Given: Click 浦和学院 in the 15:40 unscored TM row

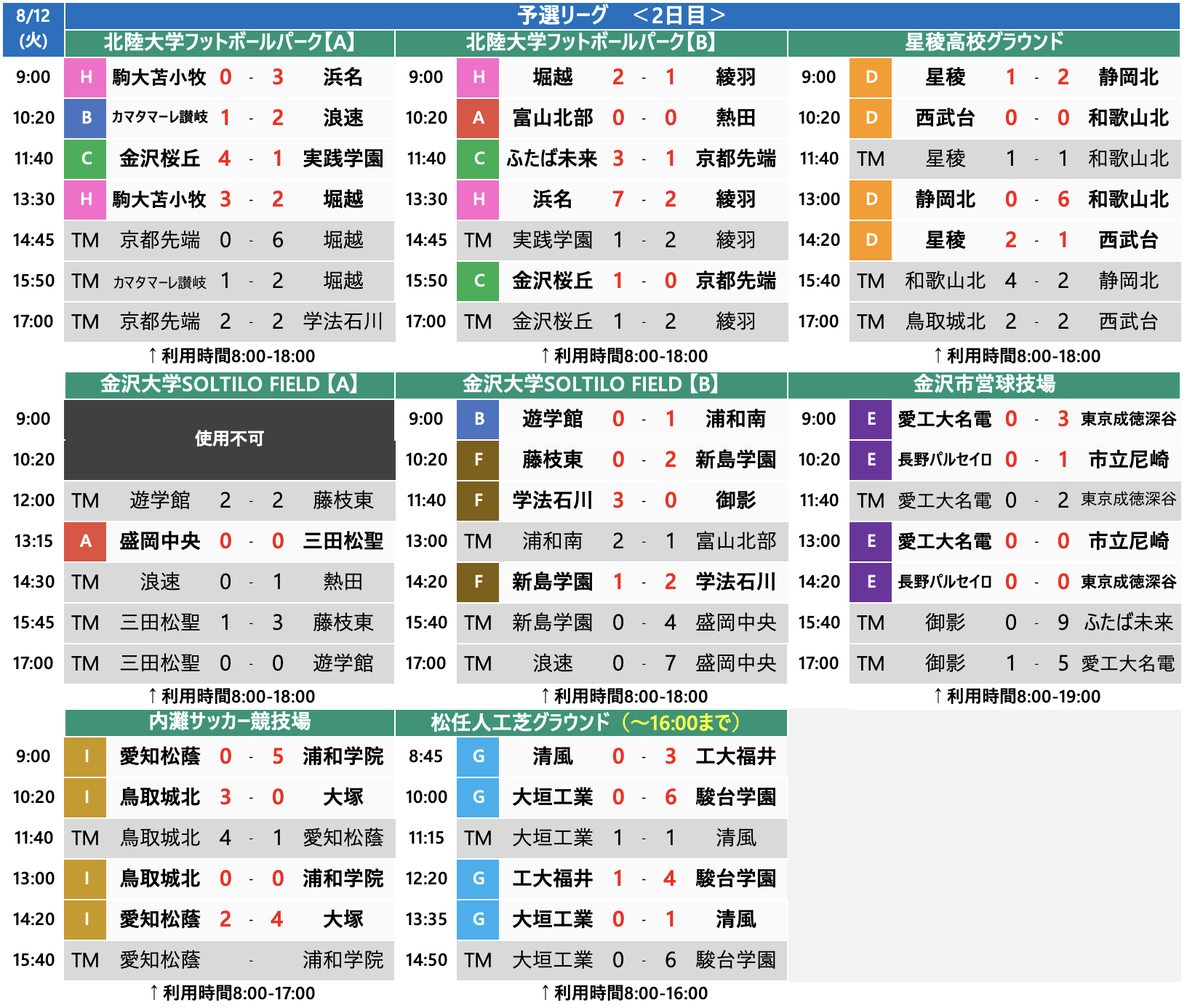Looking at the screenshot, I should (343, 960).
